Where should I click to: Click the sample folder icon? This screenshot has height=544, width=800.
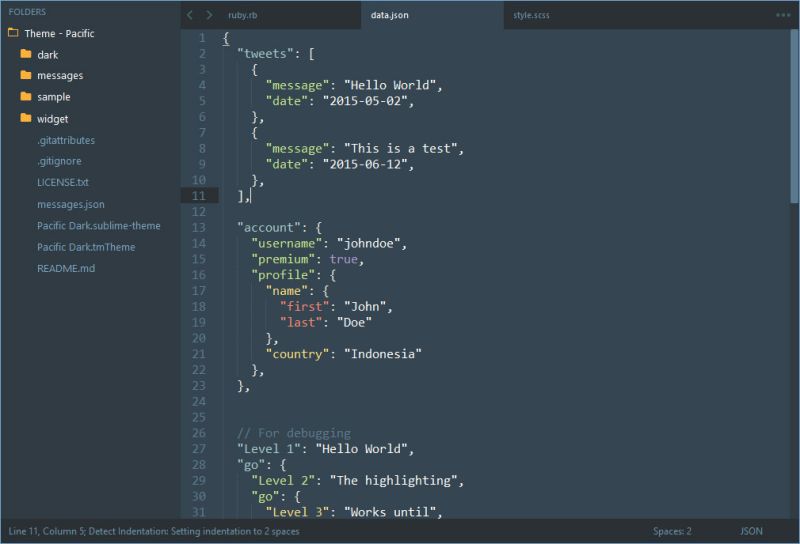[26, 96]
